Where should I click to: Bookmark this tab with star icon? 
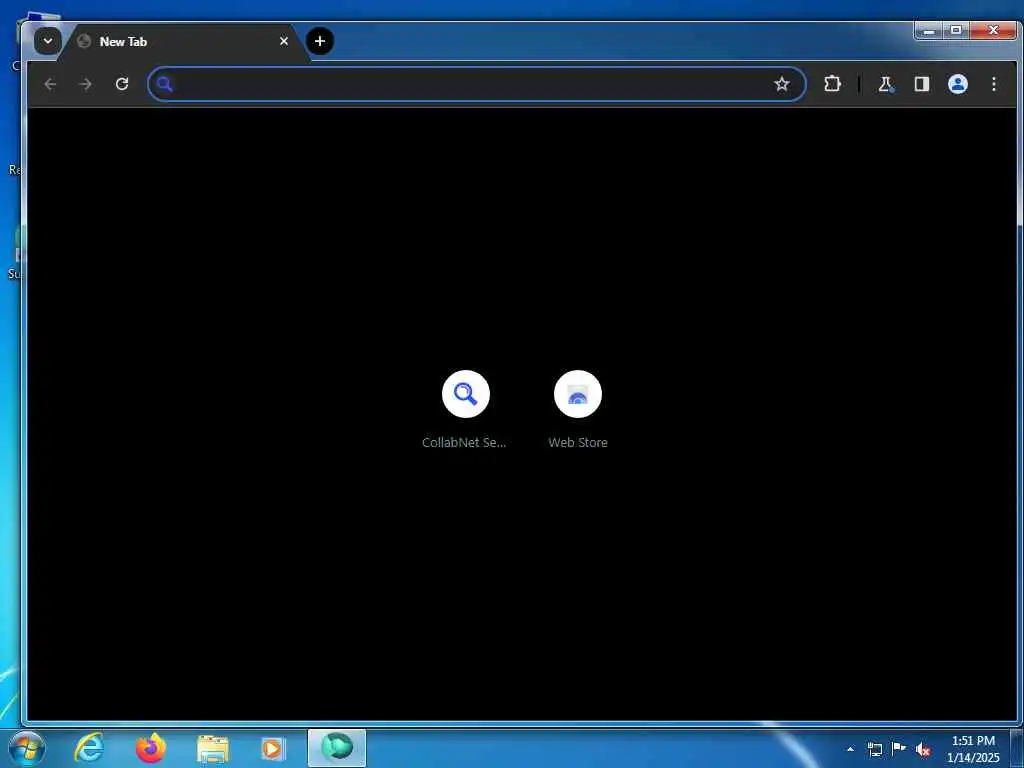pos(782,84)
